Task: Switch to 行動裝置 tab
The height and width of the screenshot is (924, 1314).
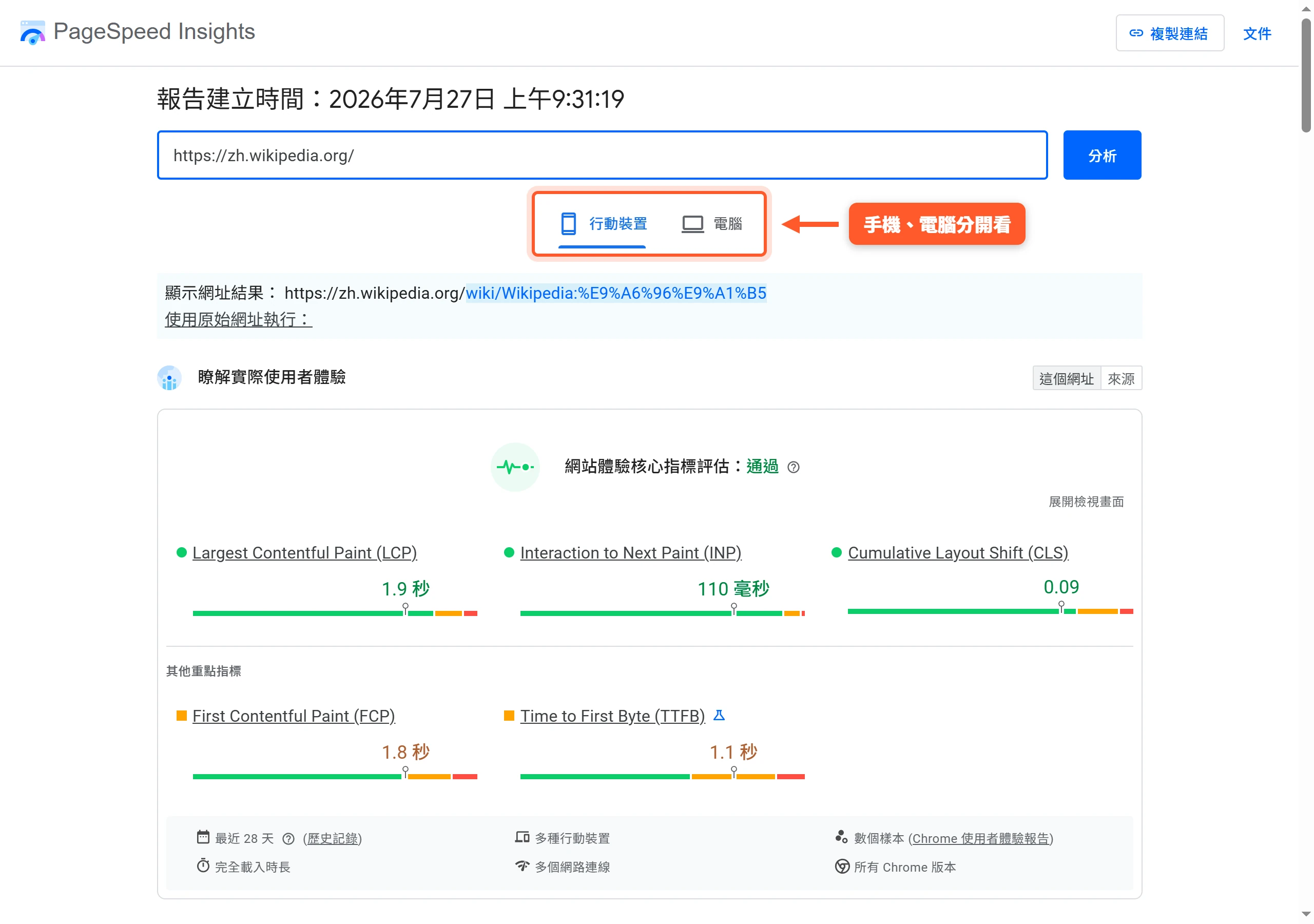Action: [x=603, y=224]
